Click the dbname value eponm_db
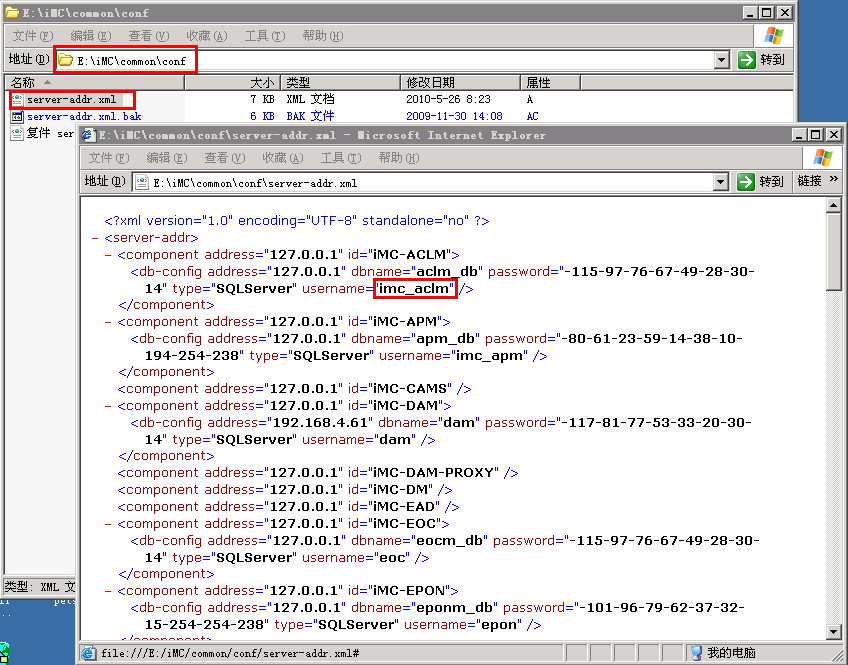The height and width of the screenshot is (665, 848). pos(455,608)
